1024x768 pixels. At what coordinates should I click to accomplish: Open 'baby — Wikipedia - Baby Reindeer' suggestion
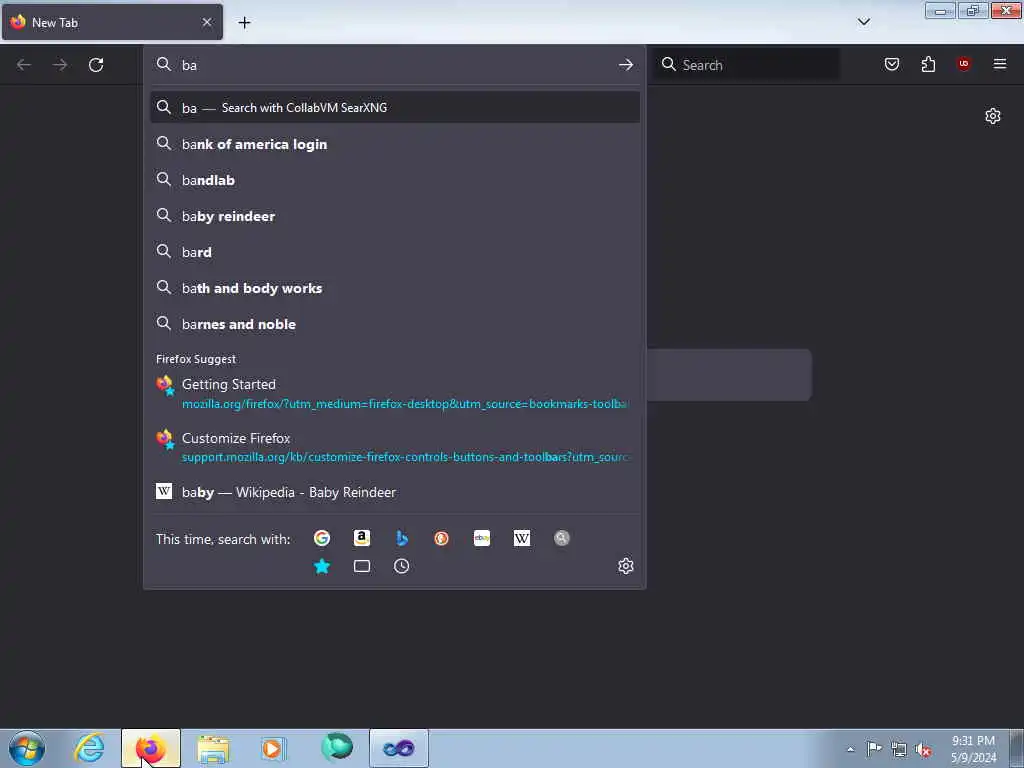(395, 492)
